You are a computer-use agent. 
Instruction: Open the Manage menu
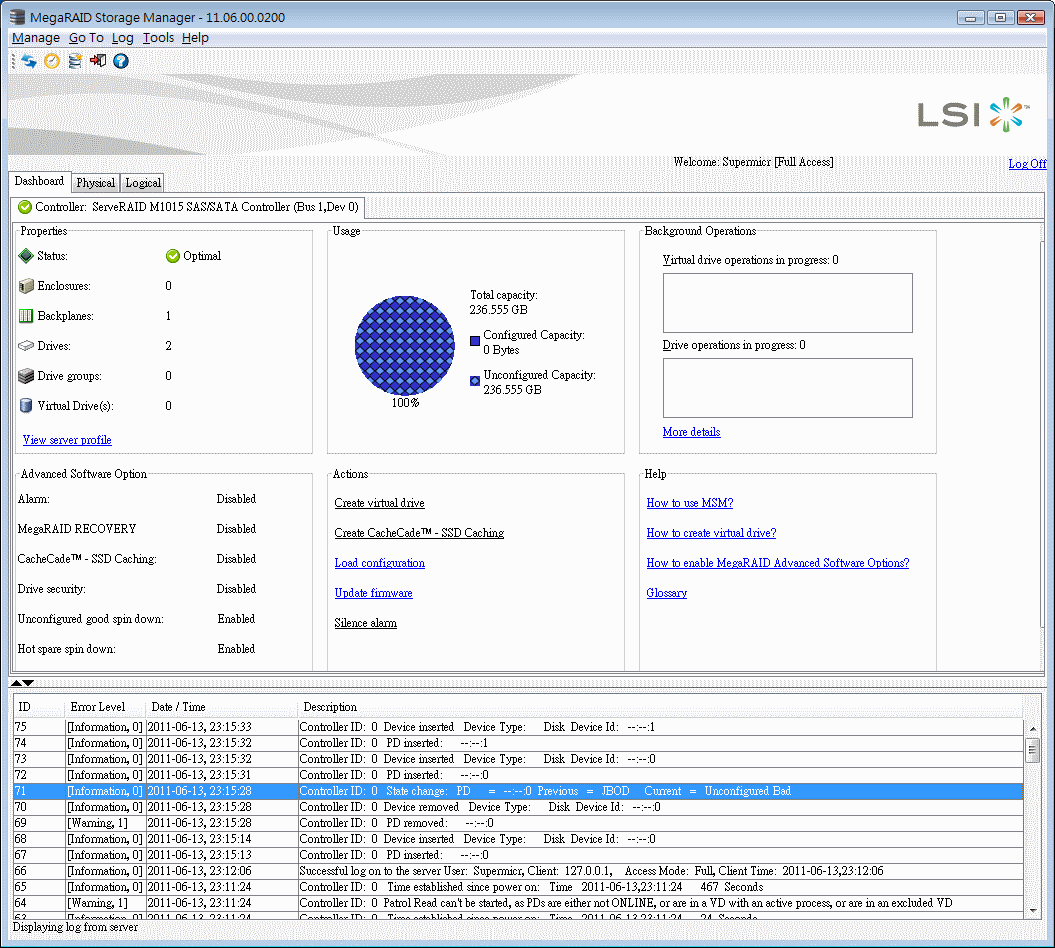pyautogui.click(x=36, y=38)
